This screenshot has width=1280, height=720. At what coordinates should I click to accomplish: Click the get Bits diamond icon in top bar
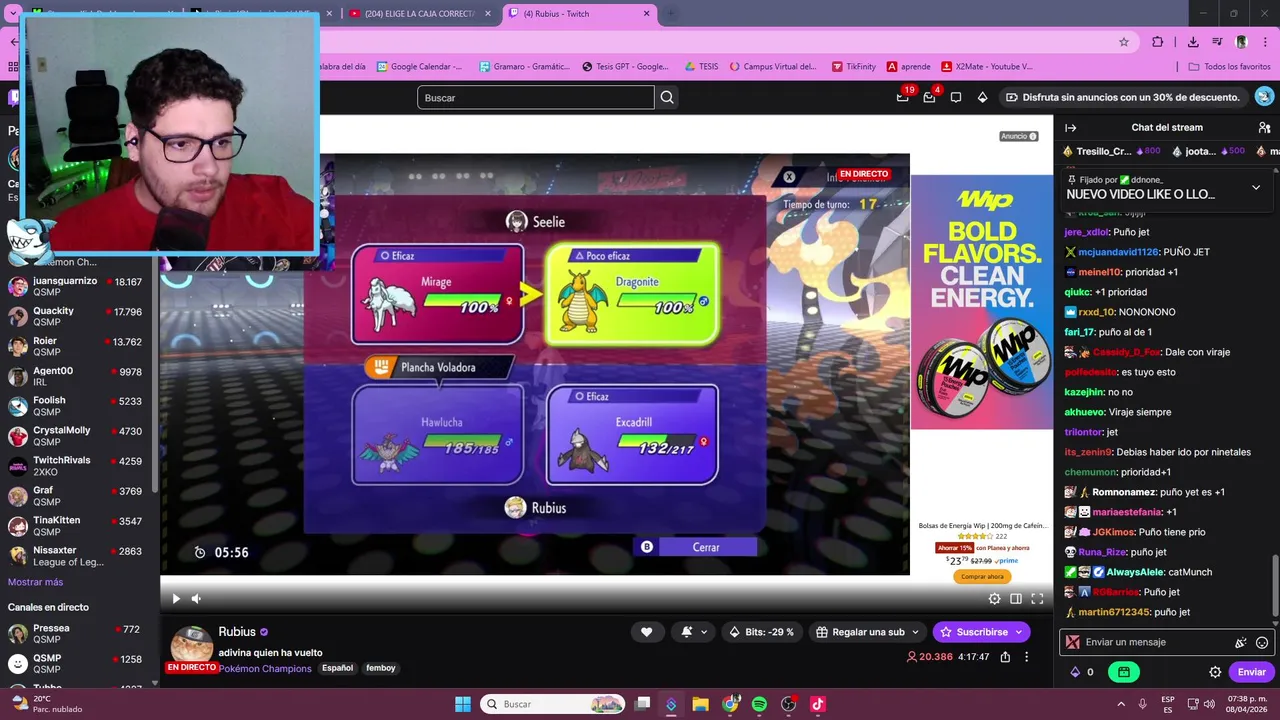coord(982,97)
